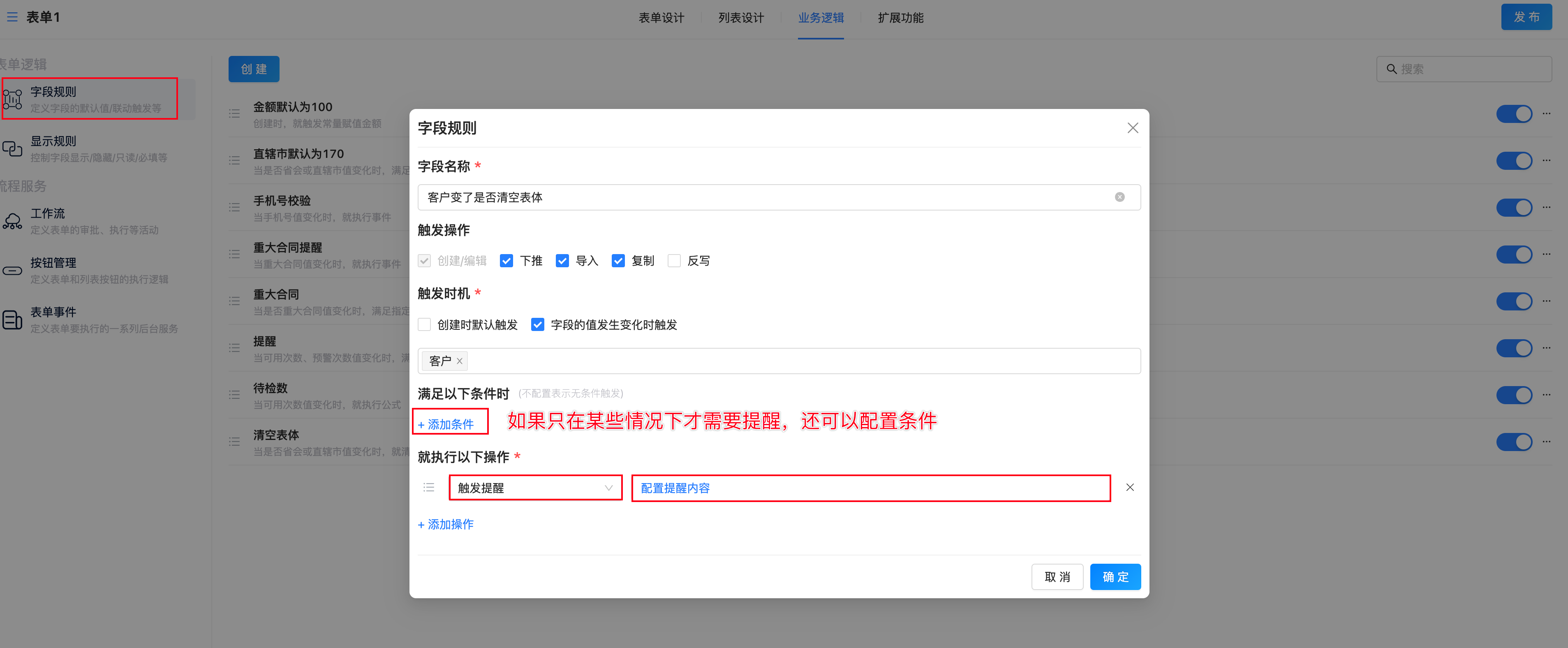Enable the 反写 checkbox
The width and height of the screenshot is (1568, 648).
pyautogui.click(x=674, y=261)
